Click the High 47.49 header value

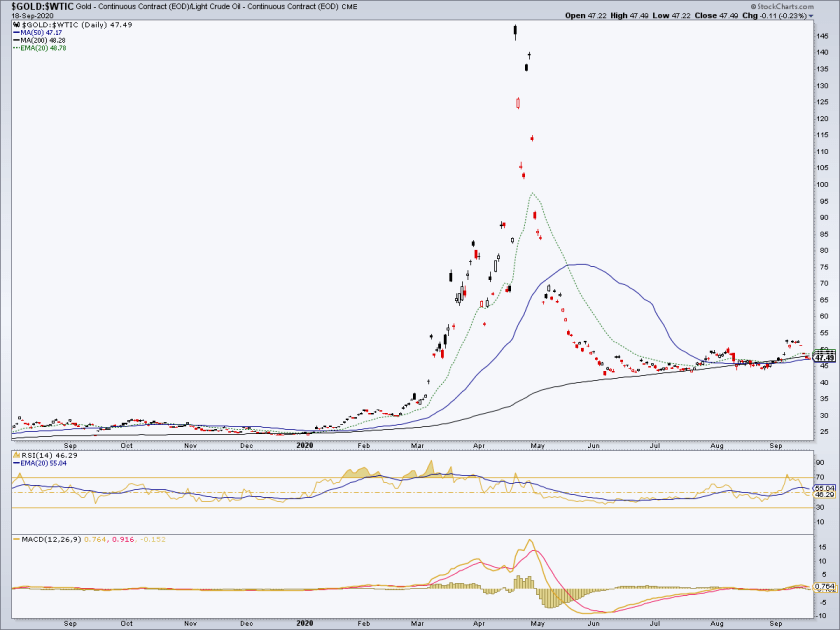(x=629, y=16)
